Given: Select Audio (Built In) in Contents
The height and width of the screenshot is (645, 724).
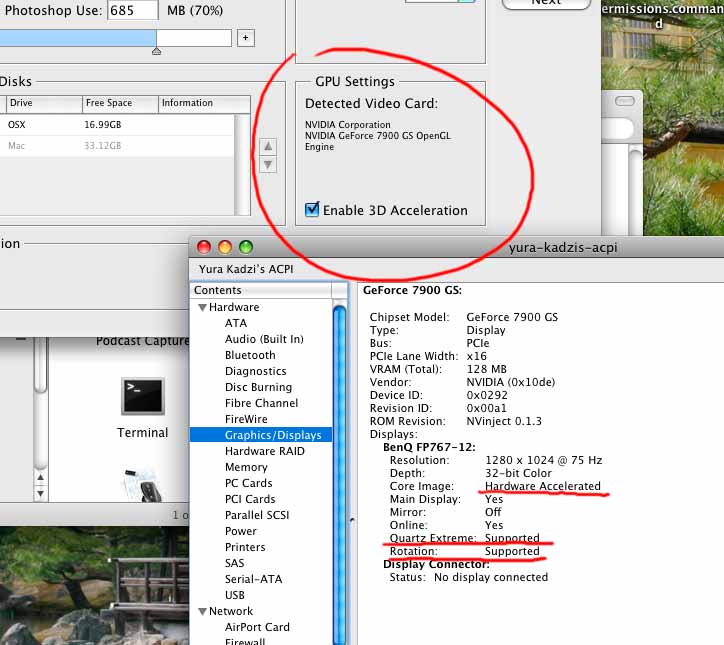Looking at the screenshot, I should [x=264, y=339].
